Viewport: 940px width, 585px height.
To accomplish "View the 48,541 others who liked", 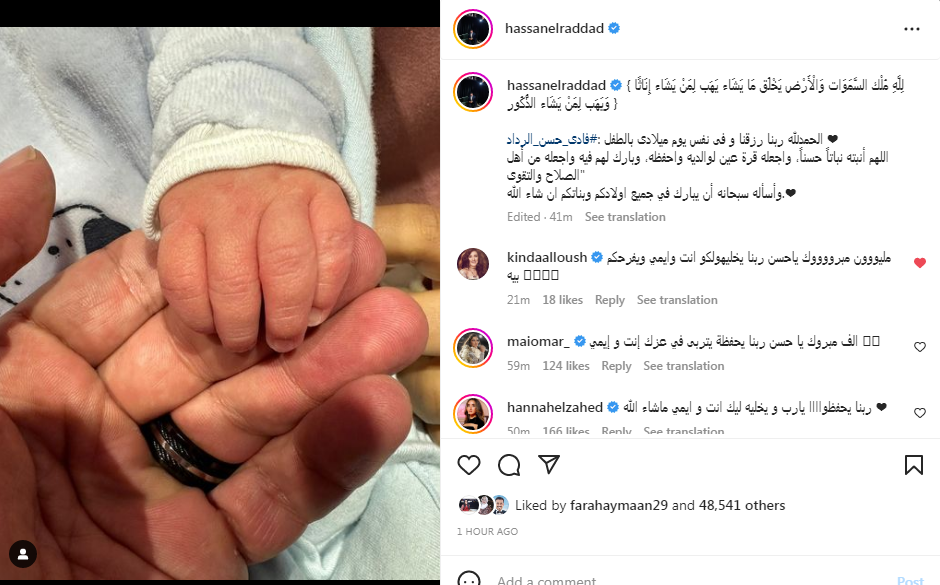I will pyautogui.click(x=742, y=505).
